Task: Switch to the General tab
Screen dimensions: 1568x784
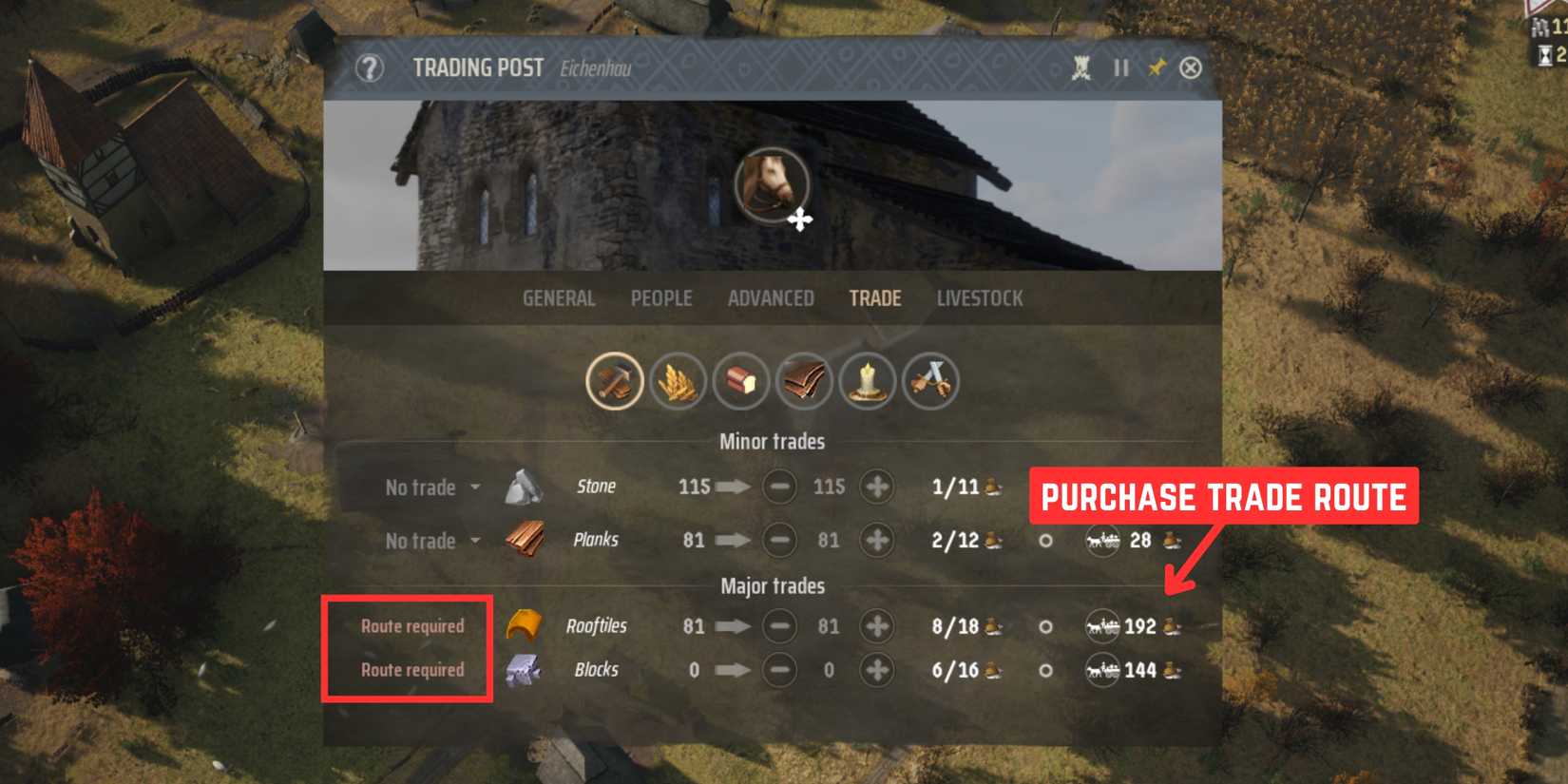Action: coord(559,298)
